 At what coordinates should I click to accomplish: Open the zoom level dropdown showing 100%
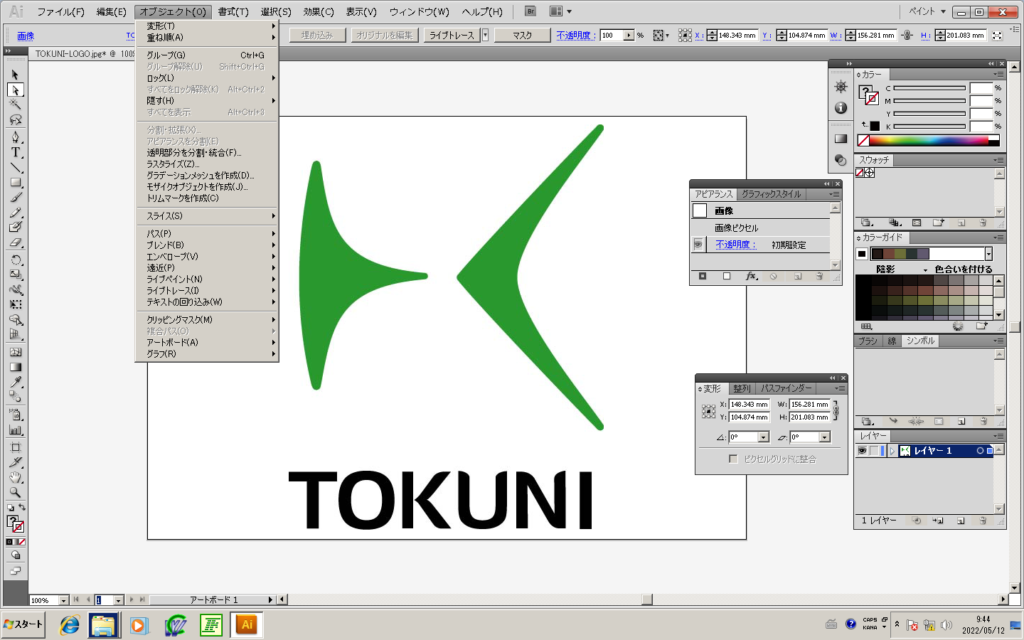coord(63,600)
